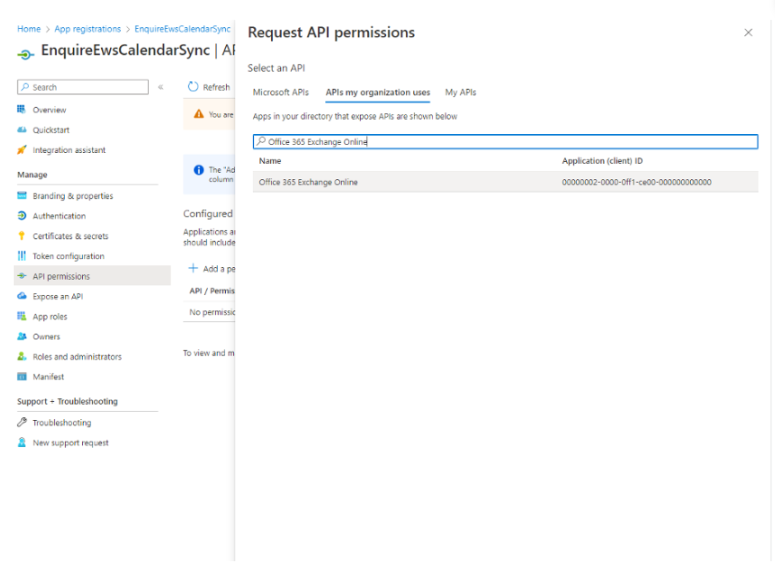Focus the sidebar Search field

point(83,87)
